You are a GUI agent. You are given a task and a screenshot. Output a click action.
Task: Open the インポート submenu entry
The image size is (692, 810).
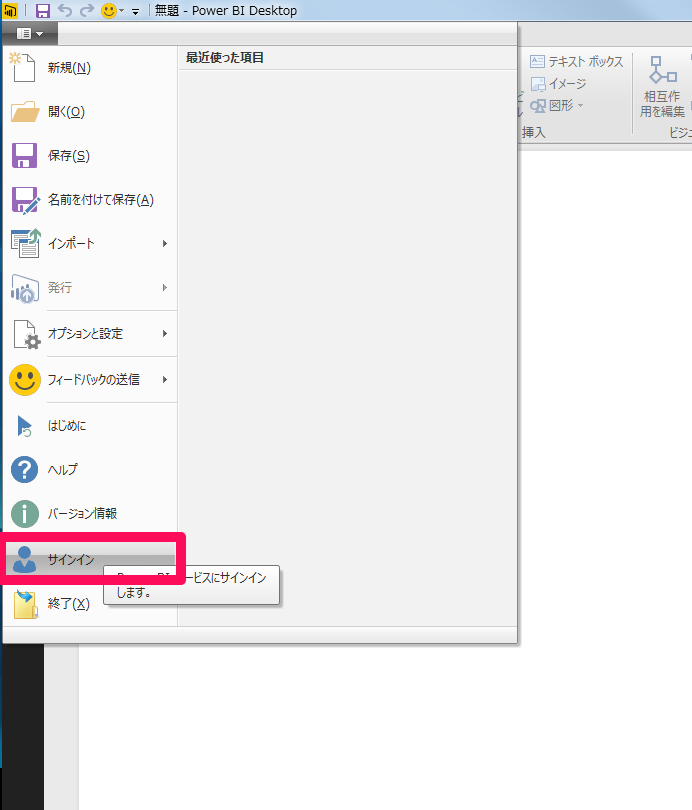(x=90, y=243)
